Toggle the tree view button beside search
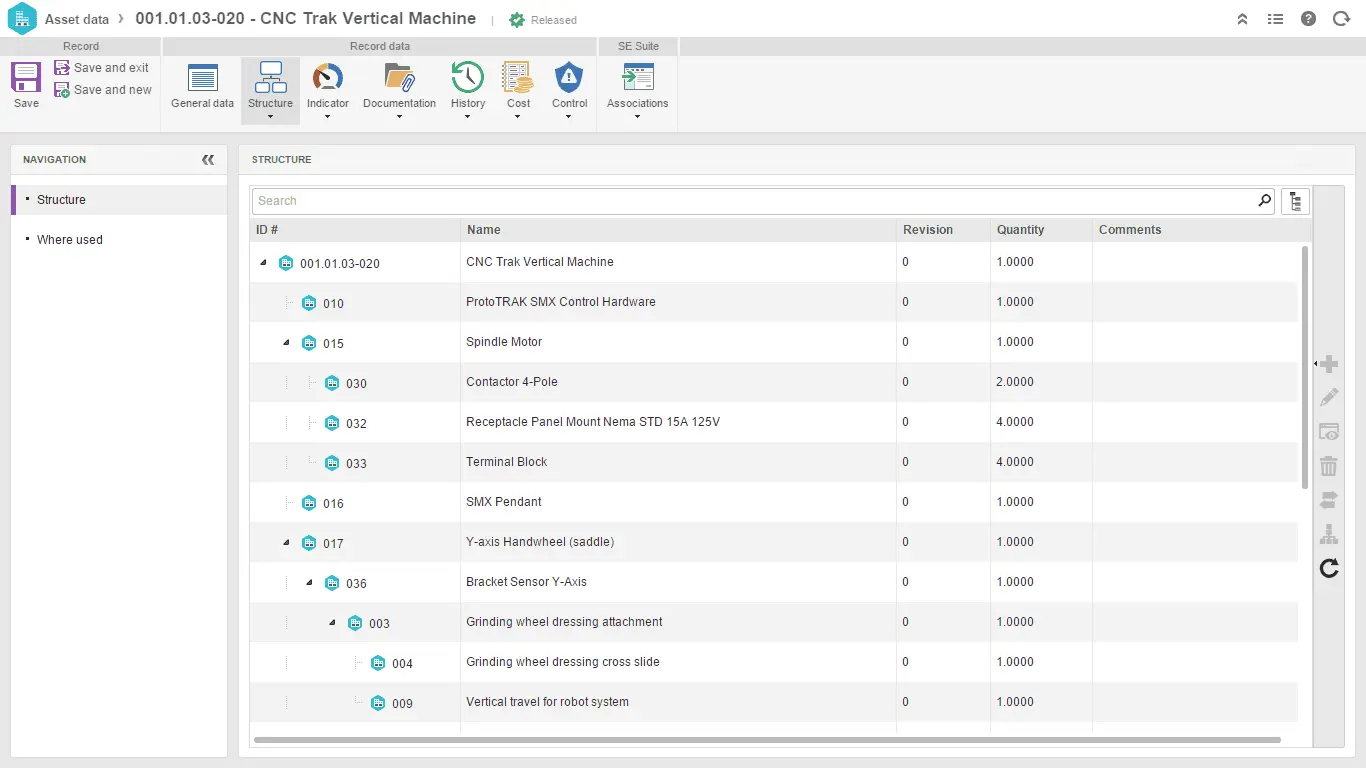 point(1295,201)
